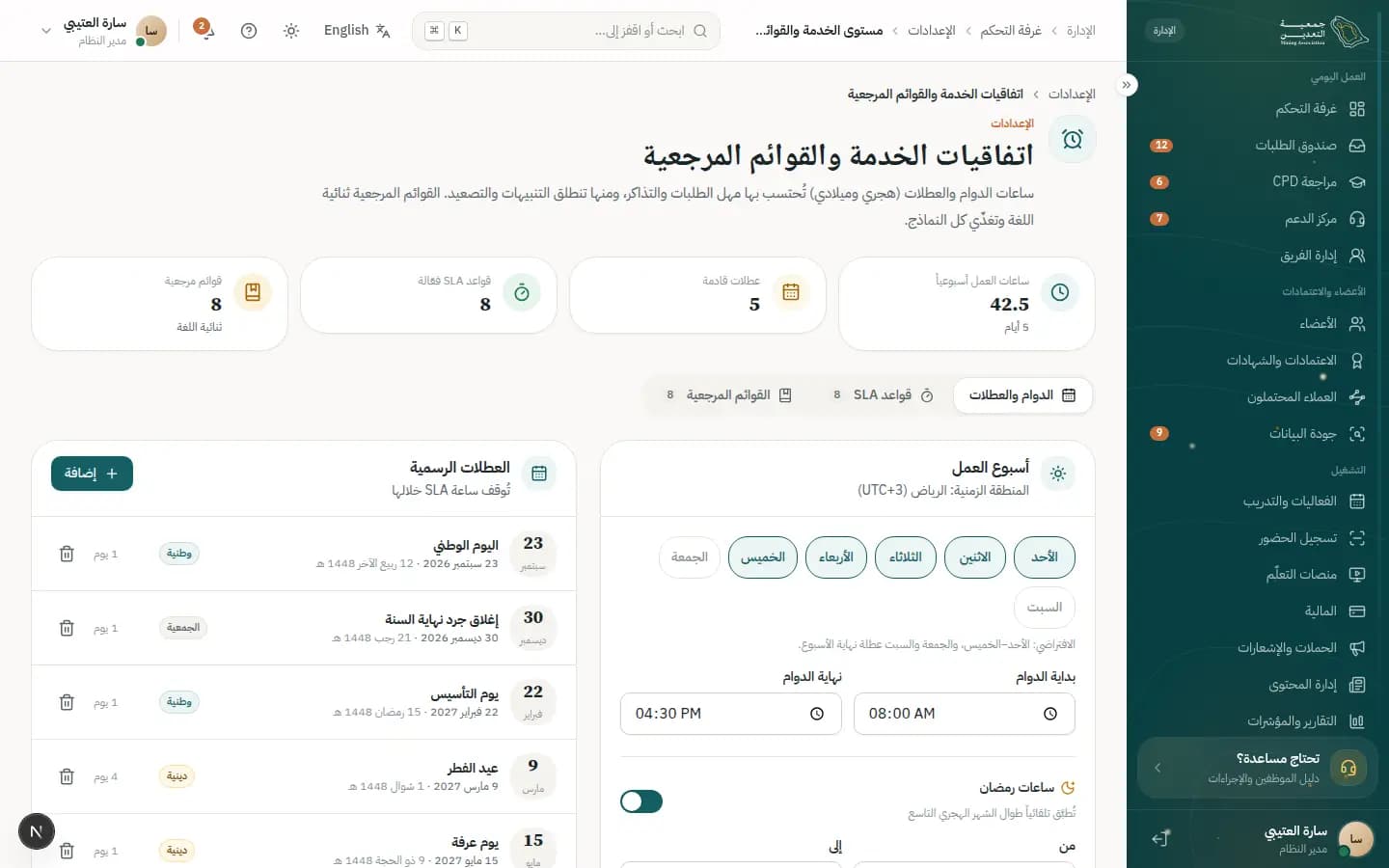Image resolution: width=1389 pixels, height=868 pixels.
Task: Switch to الدوام والعطلات tab
Action: pos(1022,395)
